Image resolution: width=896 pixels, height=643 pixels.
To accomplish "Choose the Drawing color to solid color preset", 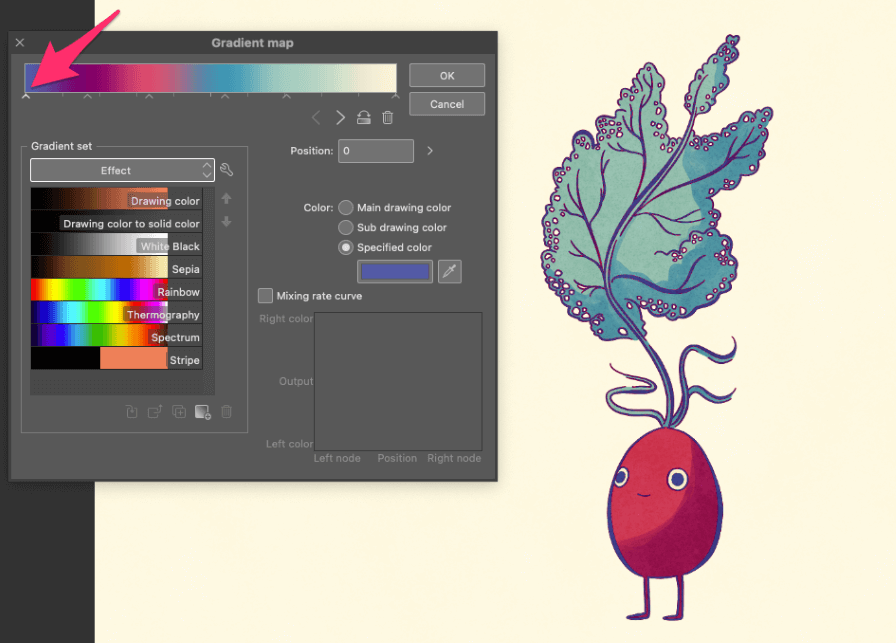I will tap(117, 222).
